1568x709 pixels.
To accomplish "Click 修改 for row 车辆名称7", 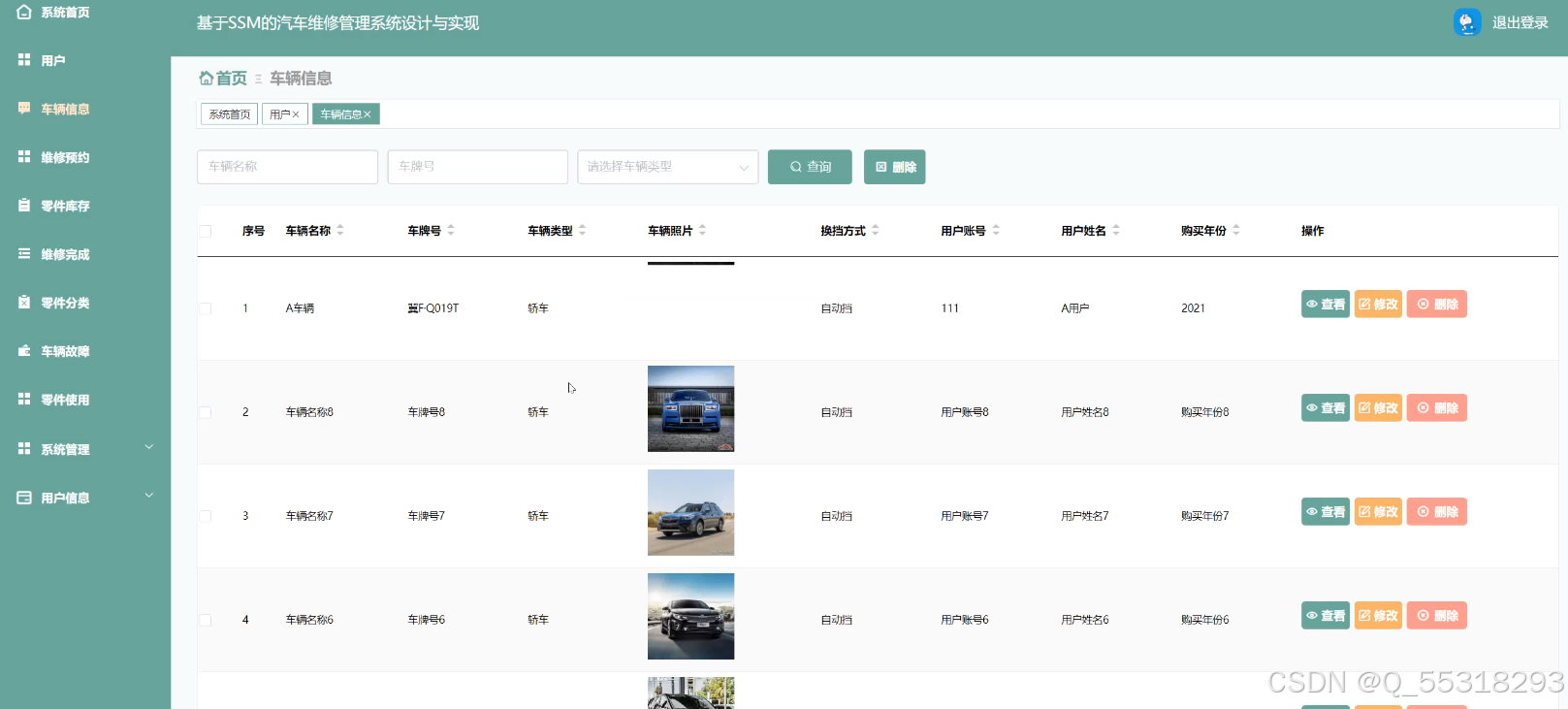I will pyautogui.click(x=1378, y=512).
